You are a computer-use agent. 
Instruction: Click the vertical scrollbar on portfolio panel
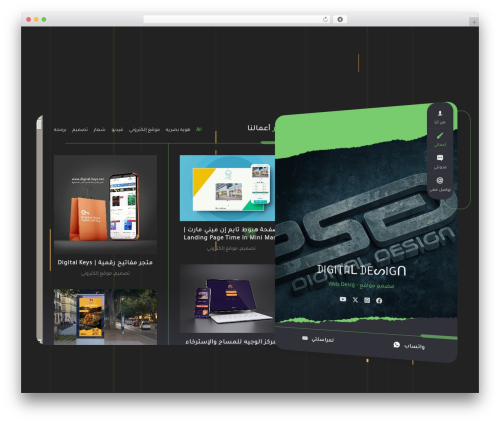pyautogui.click(x=39, y=229)
